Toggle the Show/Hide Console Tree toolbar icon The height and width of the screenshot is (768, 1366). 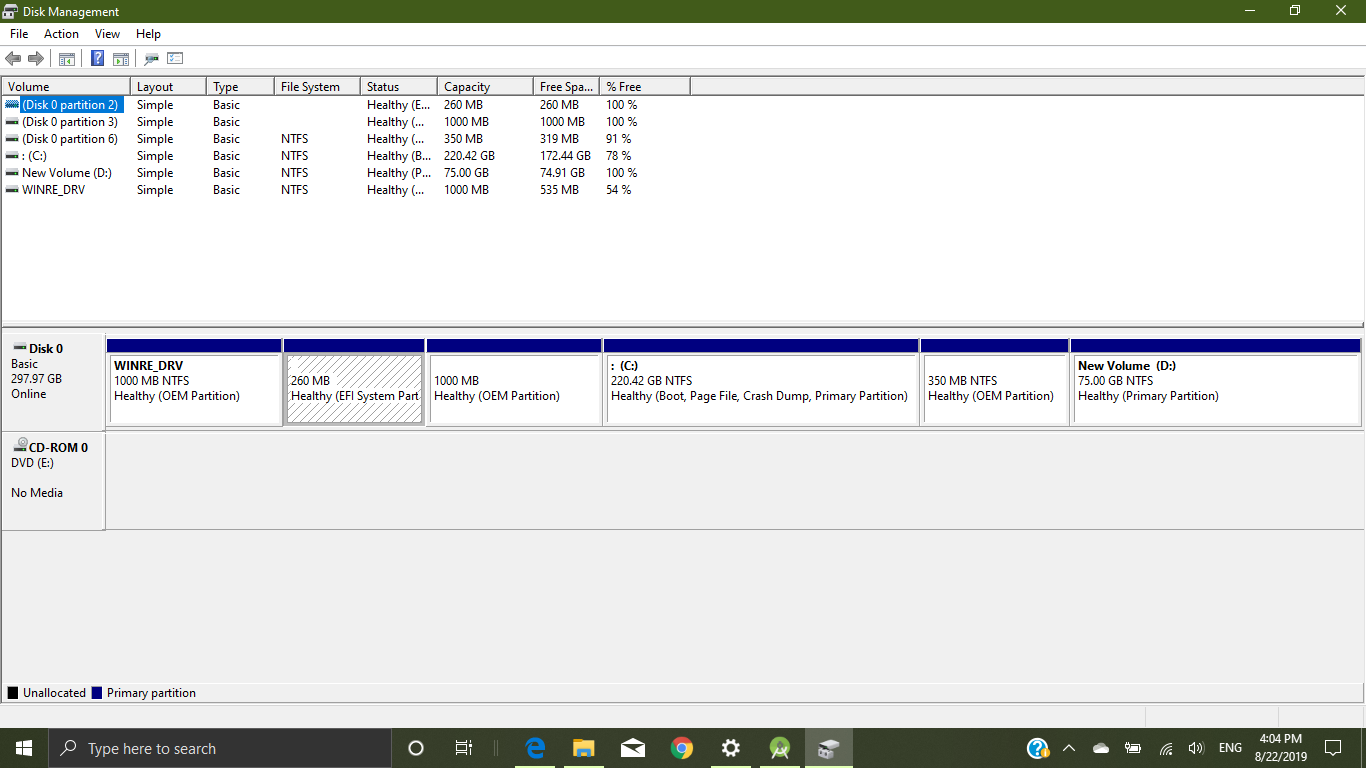coord(67,59)
